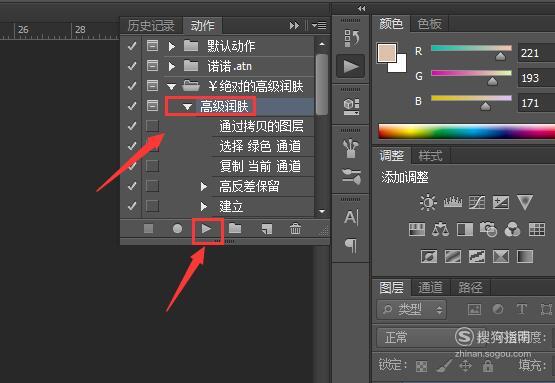This screenshot has width=555, height=383.
Task: Play the selected action in the Actions panel
Action: pyautogui.click(x=207, y=229)
